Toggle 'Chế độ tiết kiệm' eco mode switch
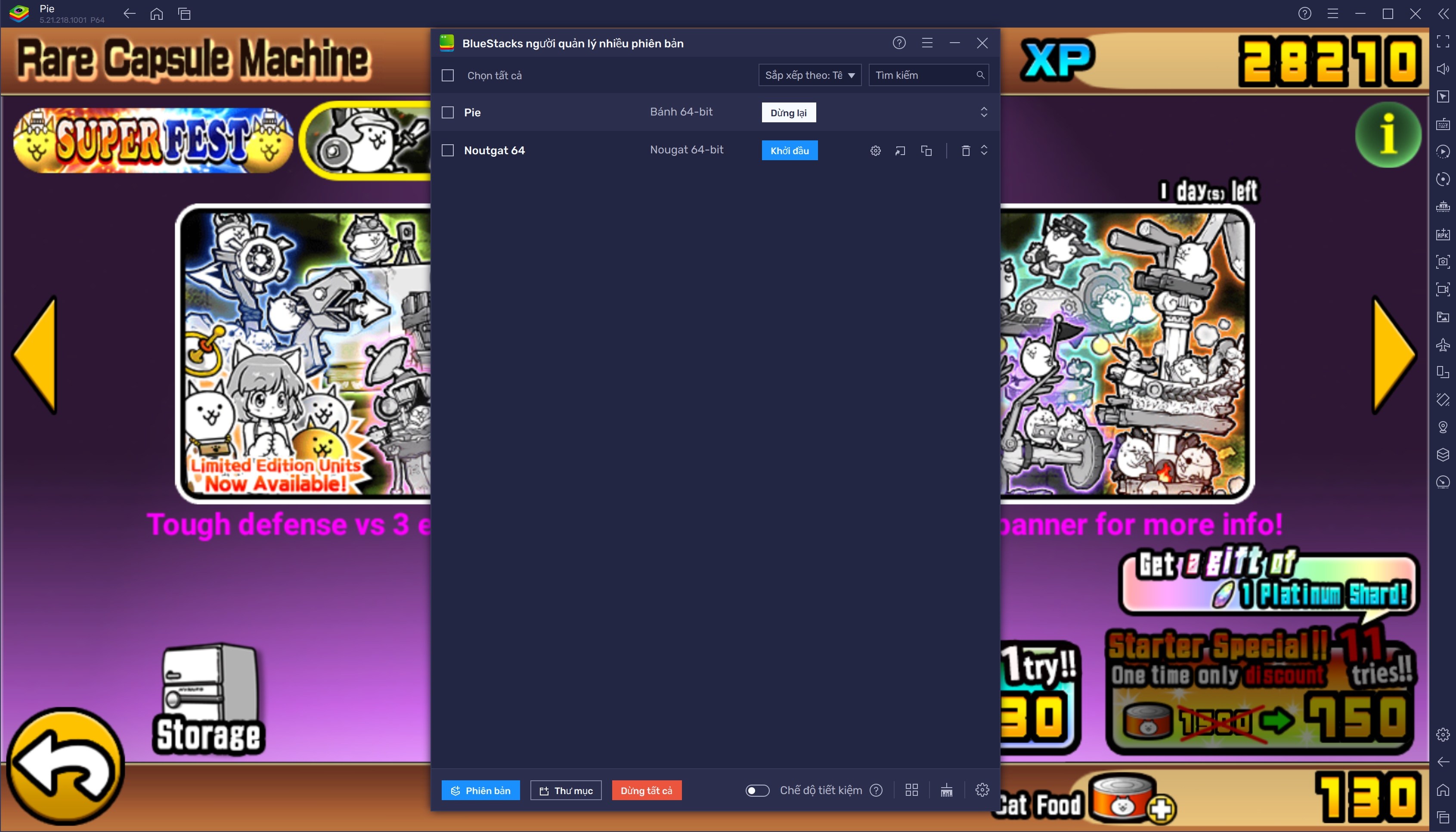This screenshot has height=832, width=1456. (757, 790)
